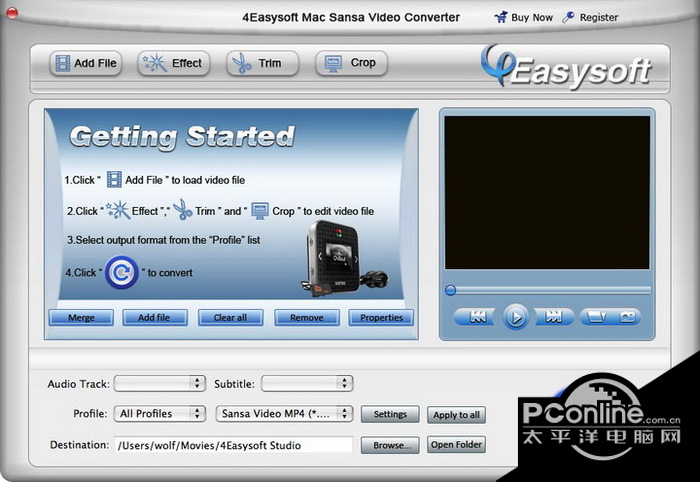The image size is (700, 482).
Task: Click the preview seek slider handle
Action: pos(450,291)
